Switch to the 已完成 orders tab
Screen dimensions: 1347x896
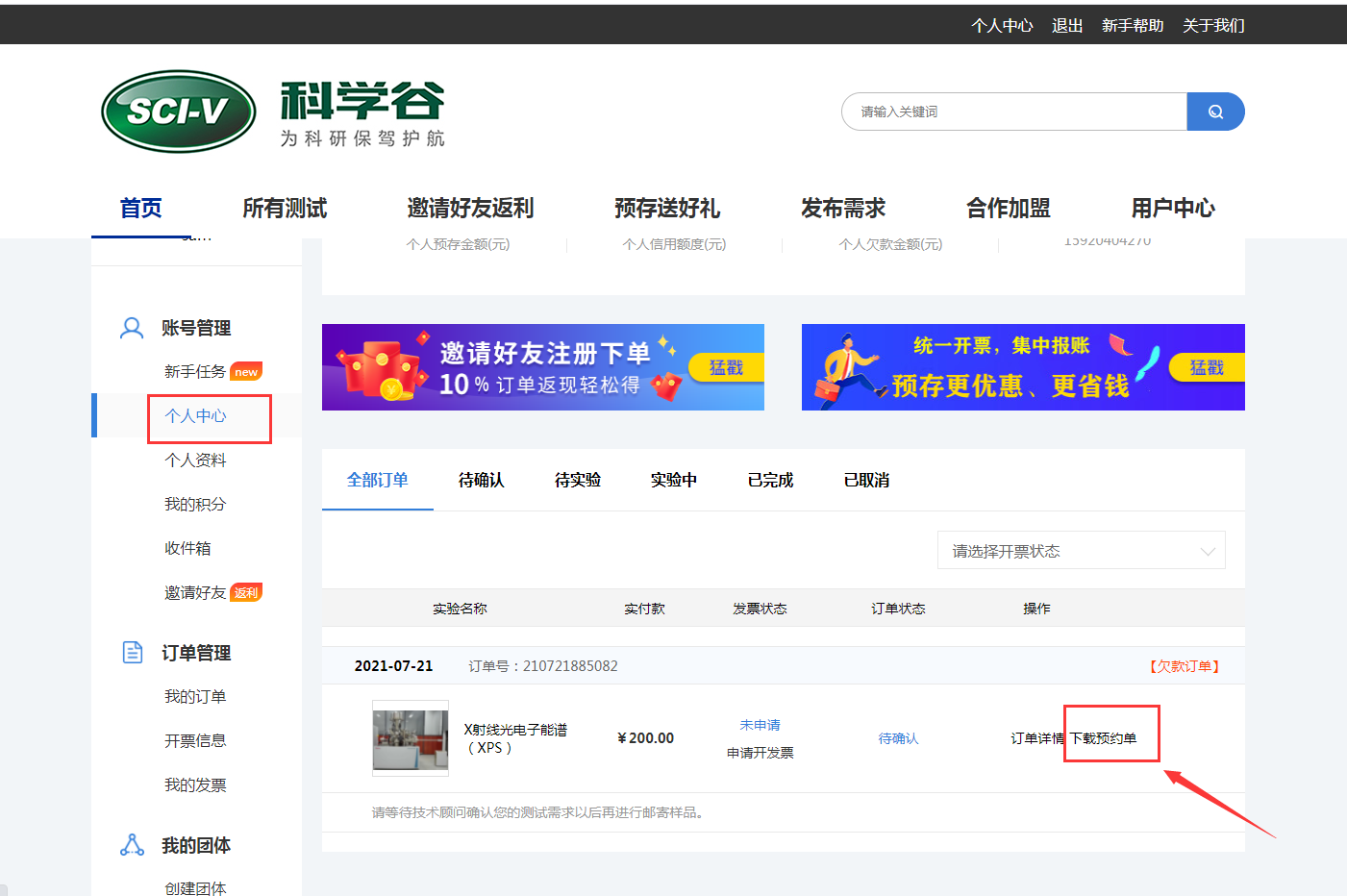770,480
